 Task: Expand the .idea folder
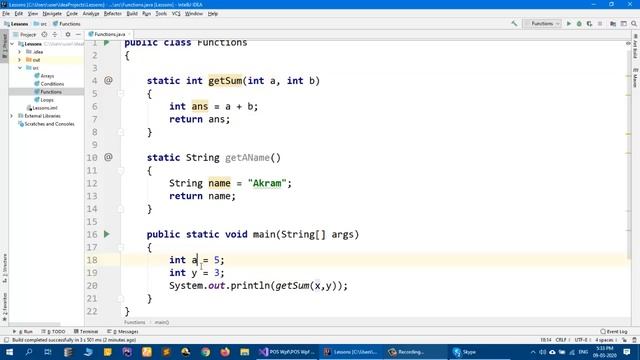(x=19, y=52)
